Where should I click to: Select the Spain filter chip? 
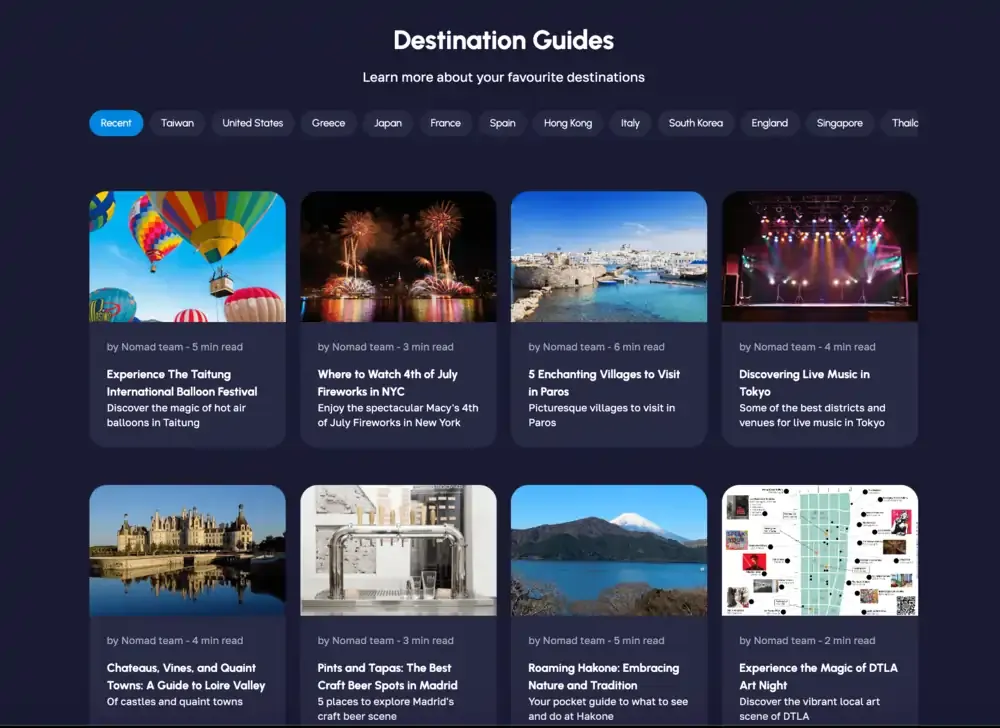coord(503,123)
